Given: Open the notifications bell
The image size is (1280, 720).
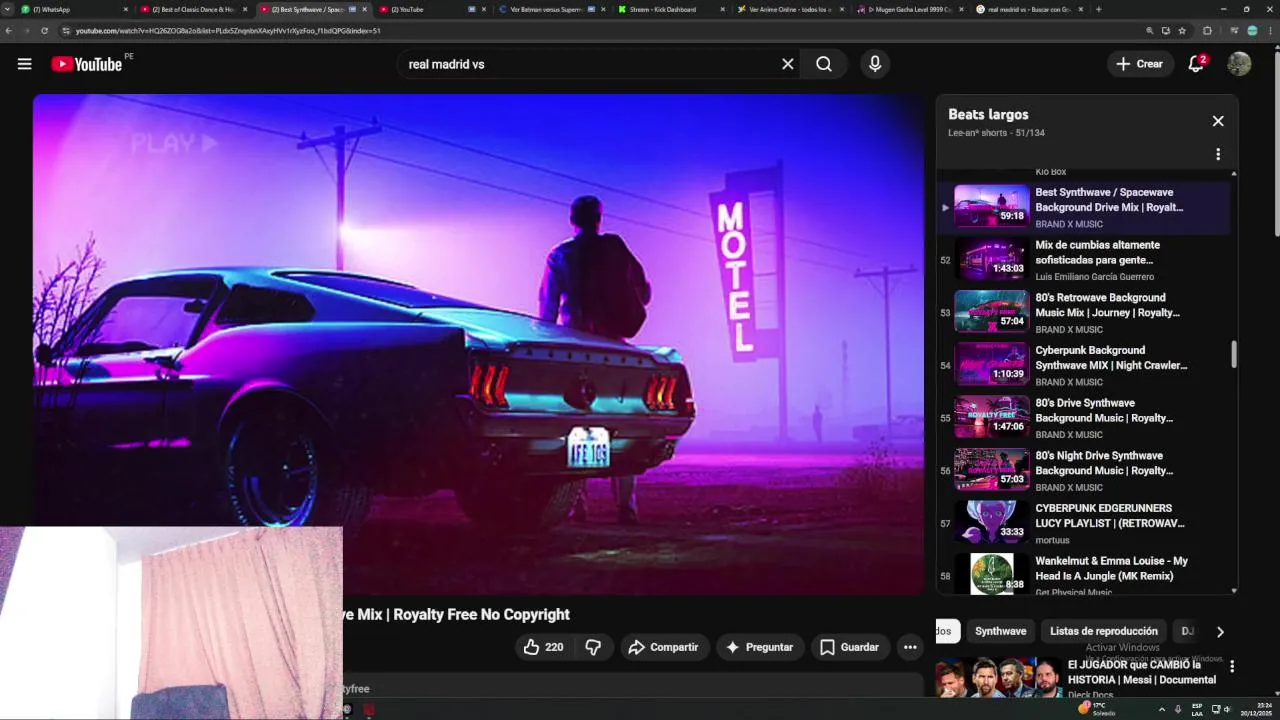Looking at the screenshot, I should click(1196, 64).
